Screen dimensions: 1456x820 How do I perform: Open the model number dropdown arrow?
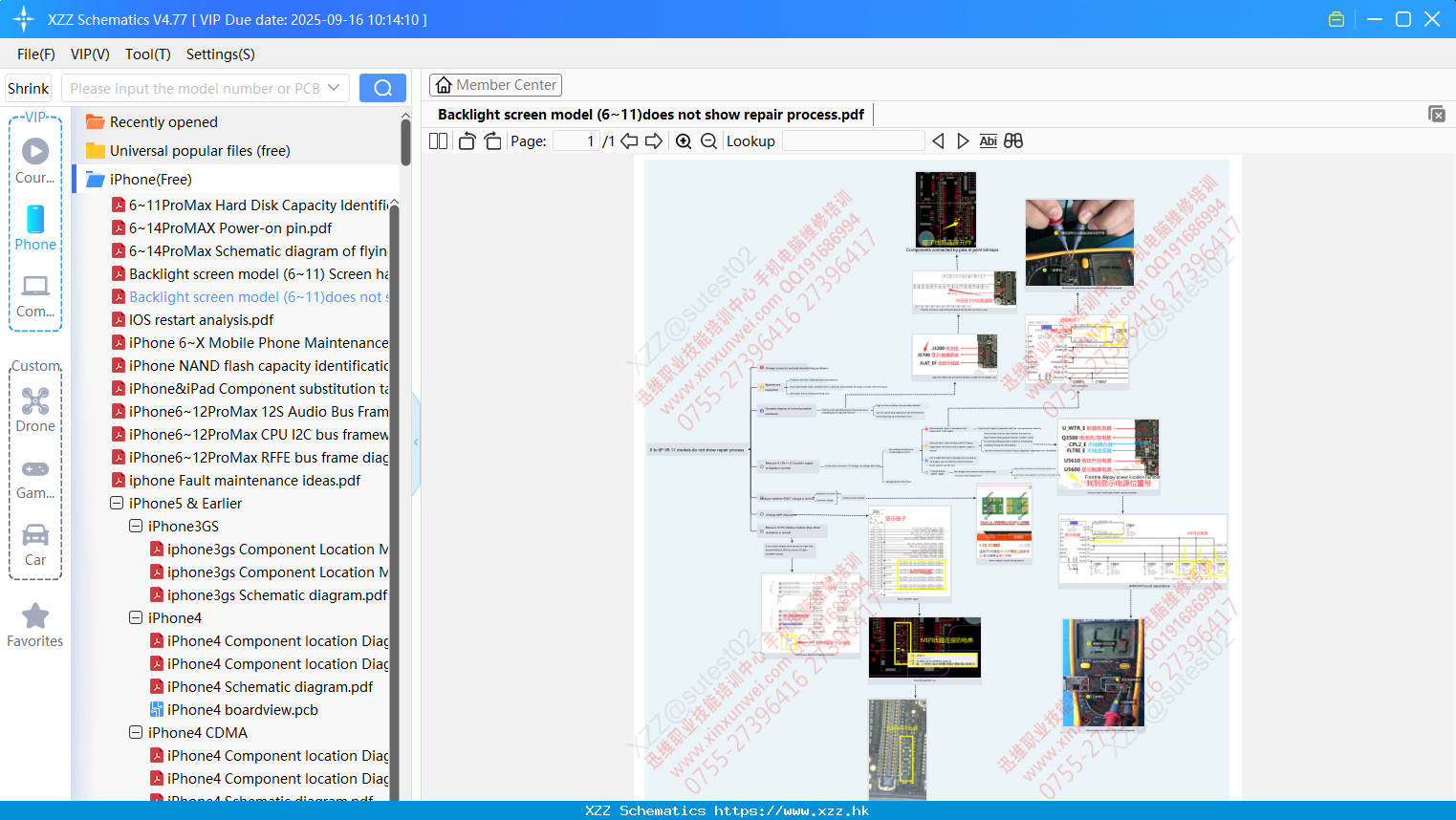pyautogui.click(x=334, y=88)
